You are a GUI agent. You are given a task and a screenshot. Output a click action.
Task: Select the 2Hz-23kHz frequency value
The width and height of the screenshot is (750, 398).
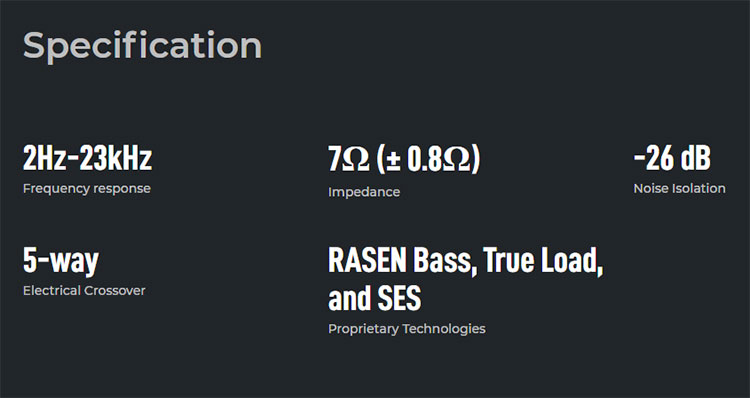coord(88,158)
